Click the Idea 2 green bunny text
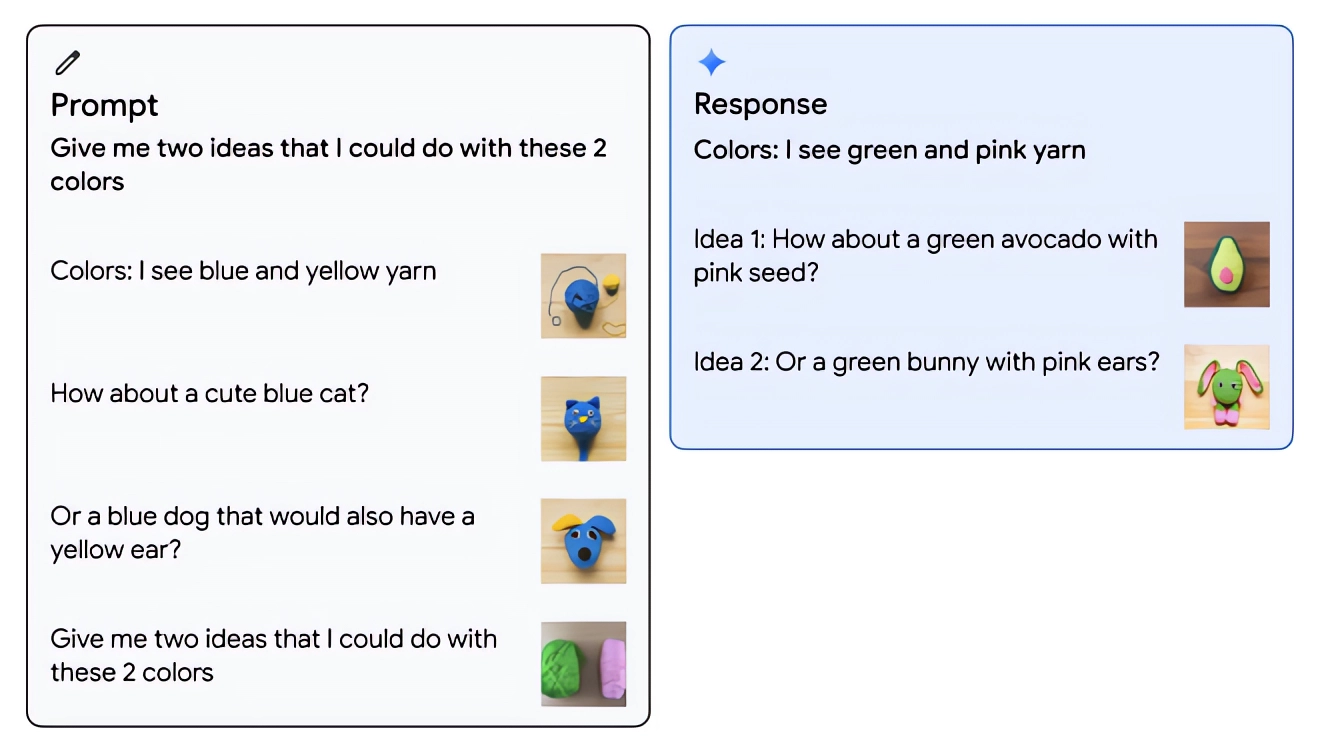Viewport: 1320px width, 748px height. point(926,361)
